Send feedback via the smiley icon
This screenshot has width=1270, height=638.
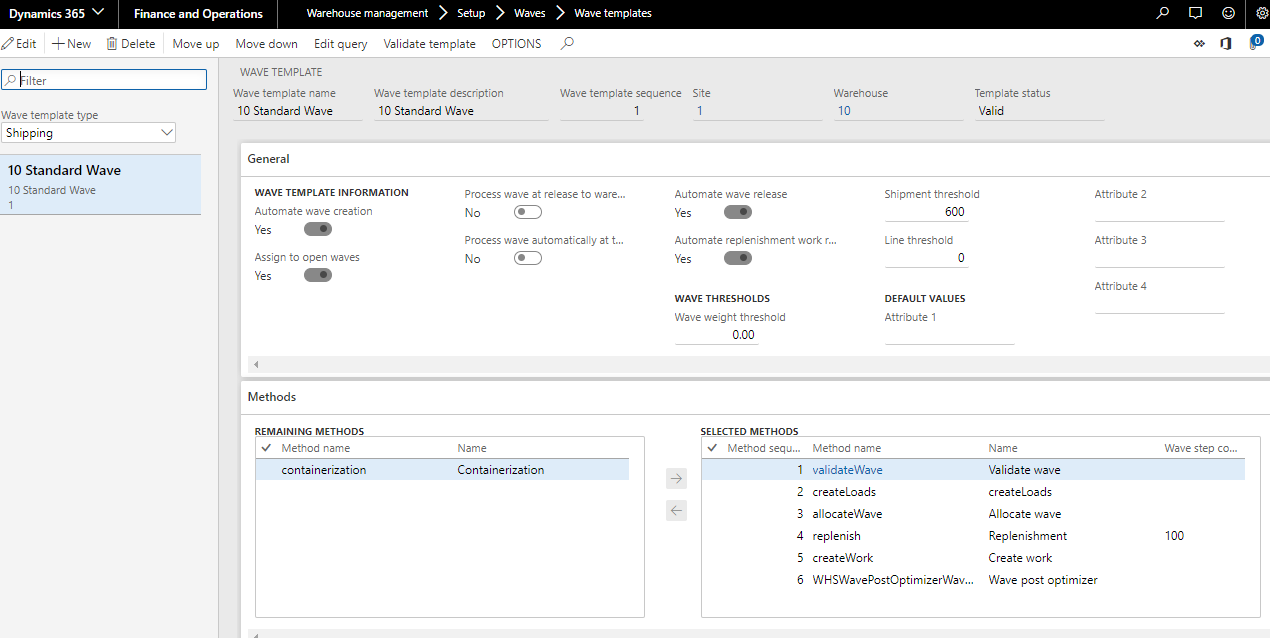tap(1227, 13)
